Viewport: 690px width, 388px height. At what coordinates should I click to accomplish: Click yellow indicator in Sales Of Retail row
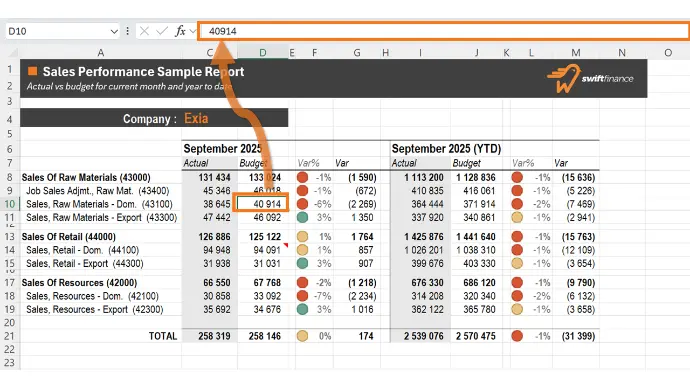click(302, 237)
